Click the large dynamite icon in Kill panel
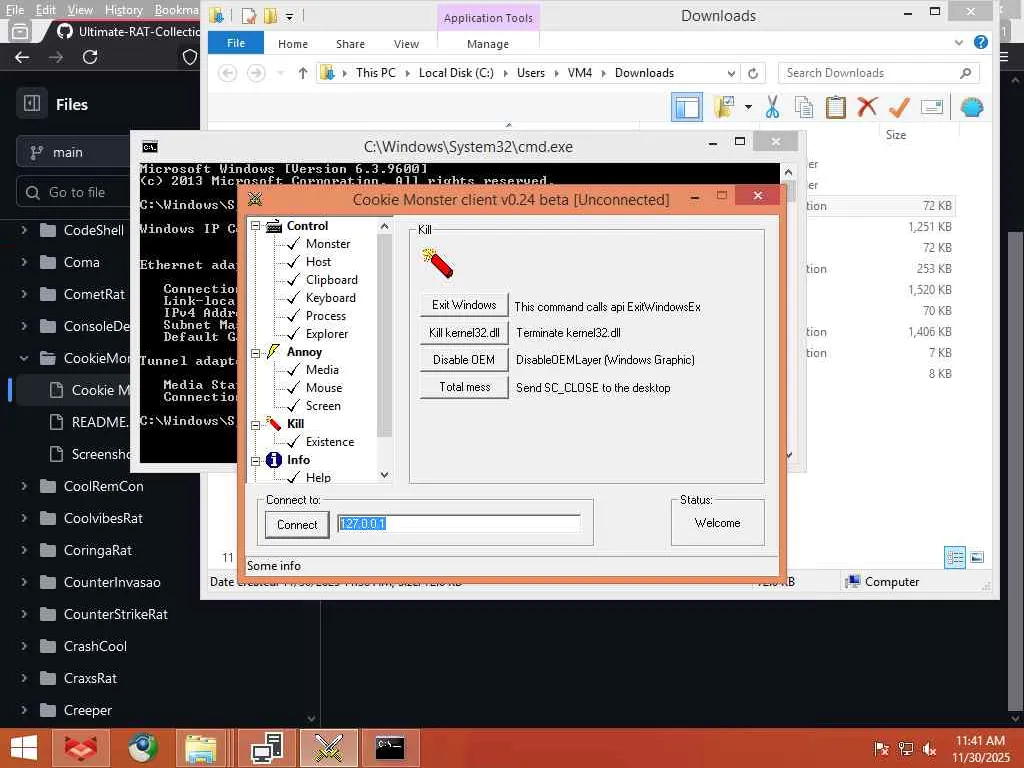 pyautogui.click(x=438, y=263)
